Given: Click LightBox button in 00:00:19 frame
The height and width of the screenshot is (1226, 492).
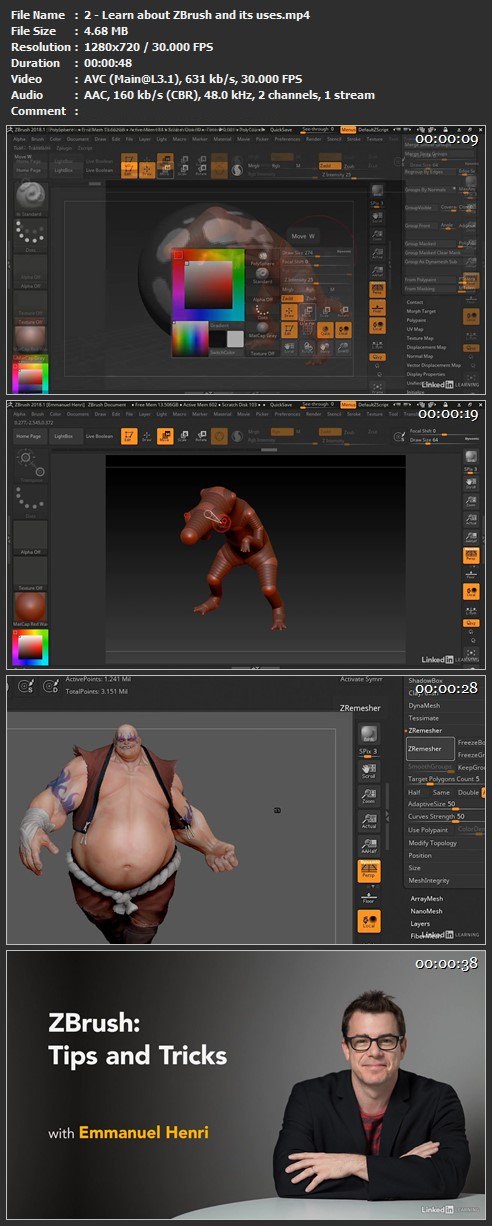Looking at the screenshot, I should coord(63,436).
